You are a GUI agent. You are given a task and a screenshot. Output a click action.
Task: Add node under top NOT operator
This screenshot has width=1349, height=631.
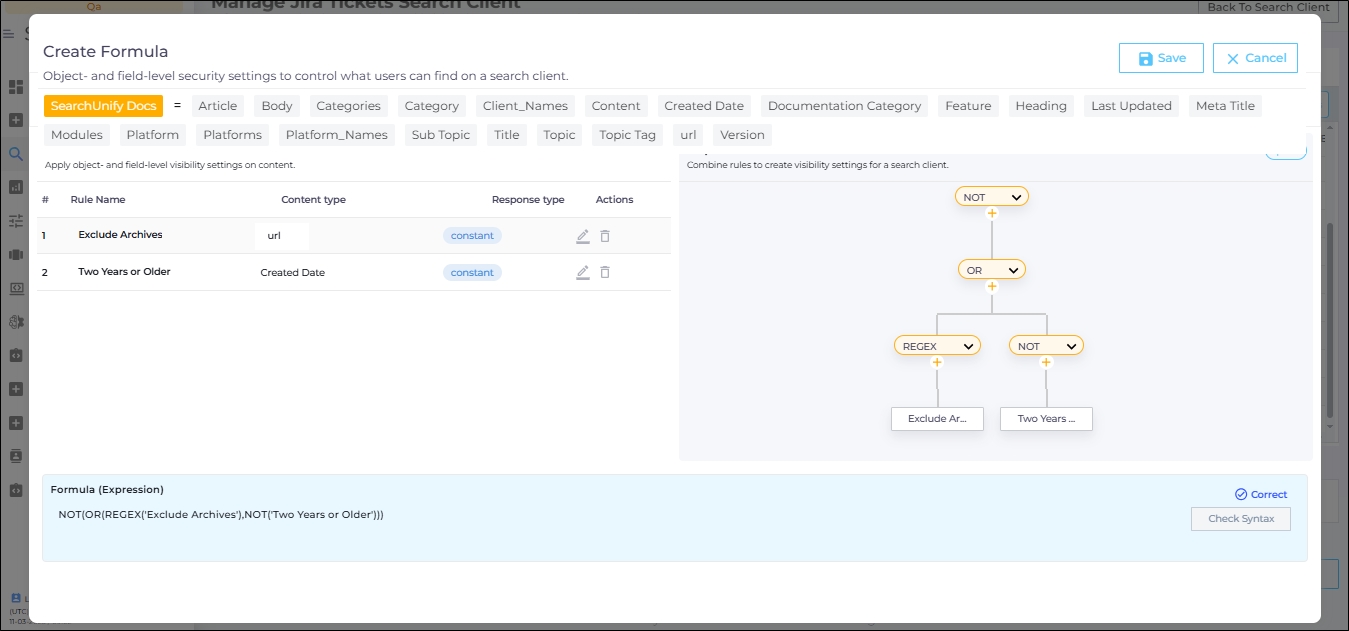click(x=992, y=213)
